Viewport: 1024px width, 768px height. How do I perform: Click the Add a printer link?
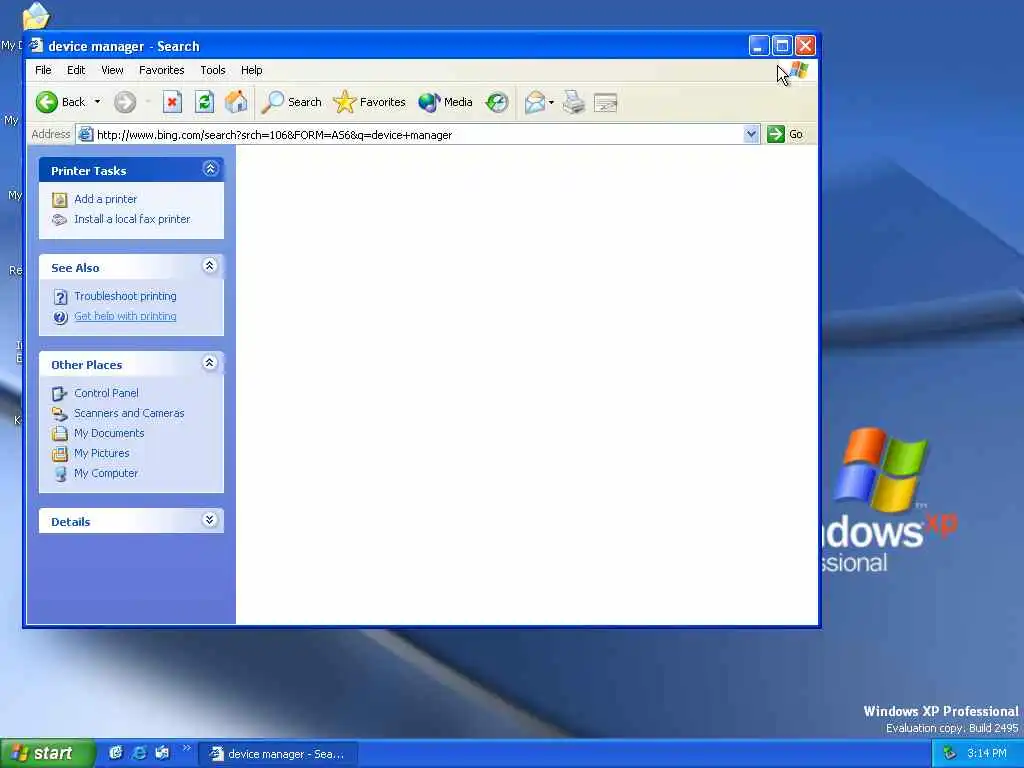[x=105, y=199]
